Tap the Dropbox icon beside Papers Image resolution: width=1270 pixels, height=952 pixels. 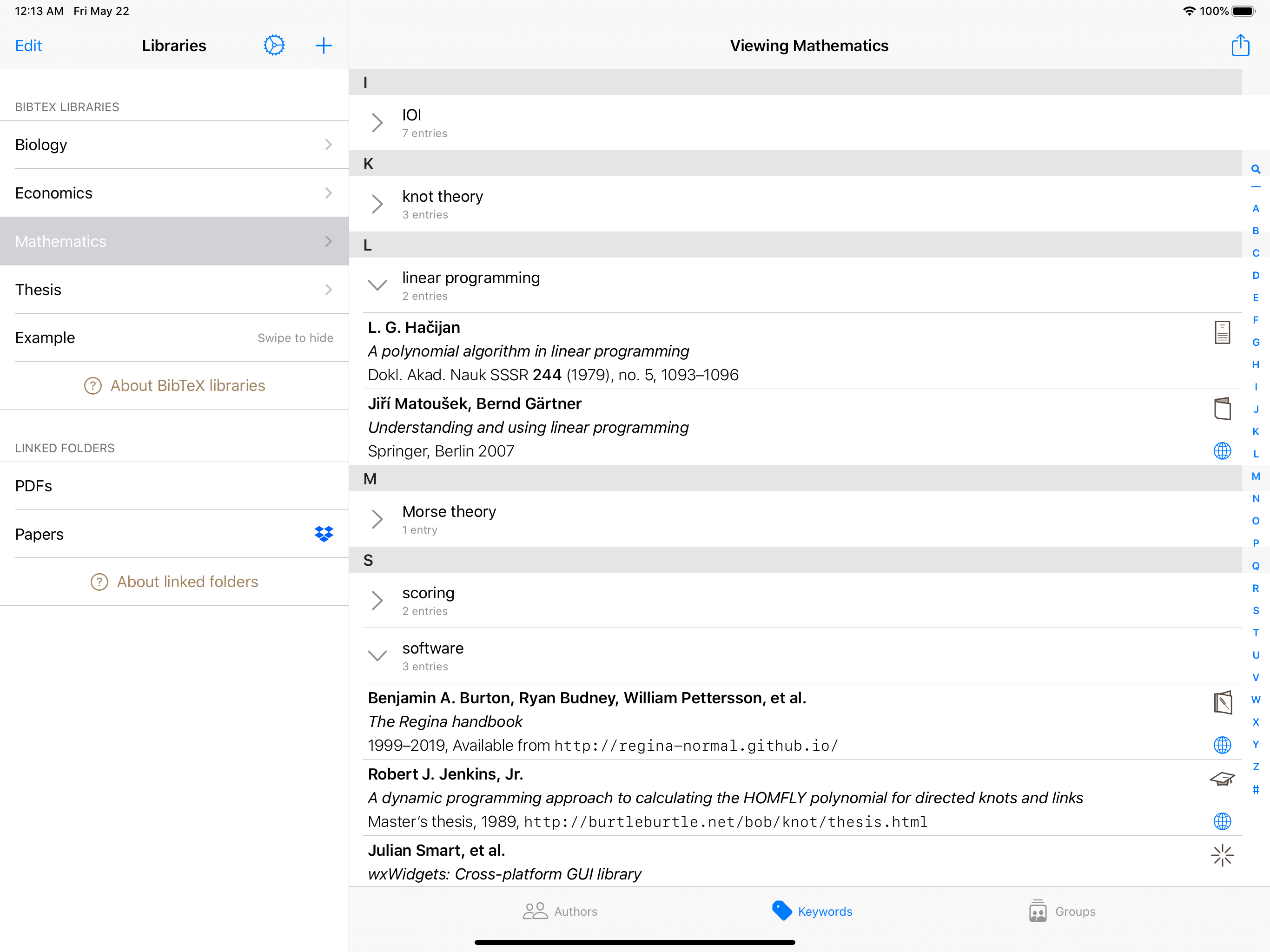324,534
